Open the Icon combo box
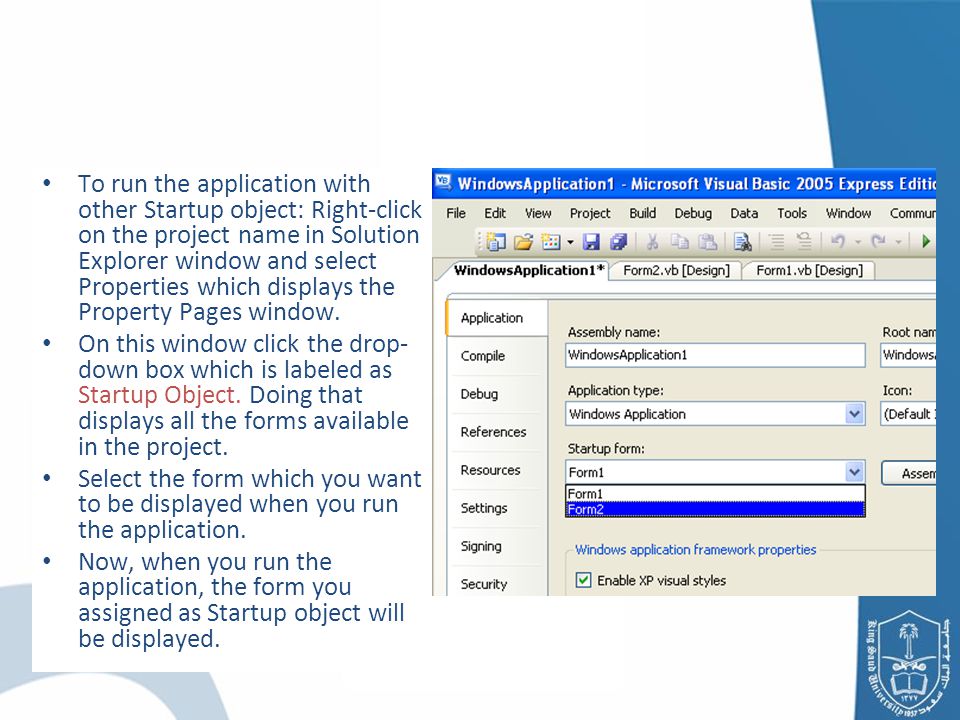Image resolution: width=960 pixels, height=720 pixels. [908, 414]
